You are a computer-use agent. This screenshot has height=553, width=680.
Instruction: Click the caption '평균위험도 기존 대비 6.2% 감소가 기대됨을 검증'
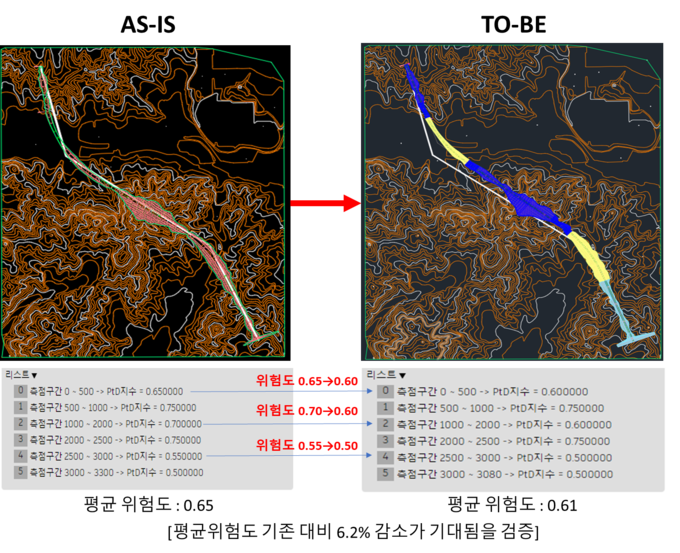pyautogui.click(x=353, y=531)
